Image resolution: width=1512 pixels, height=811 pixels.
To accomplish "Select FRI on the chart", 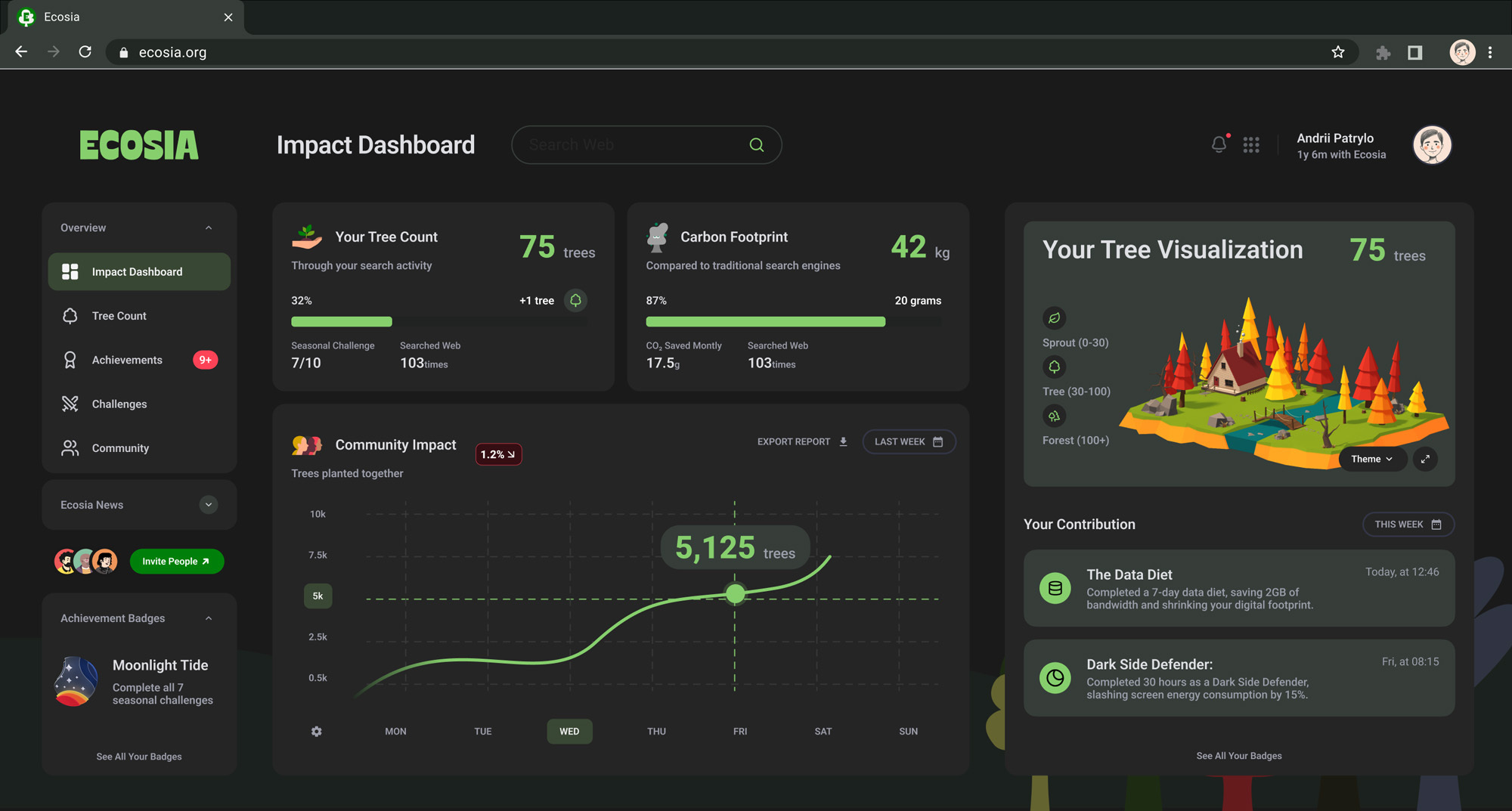I will pyautogui.click(x=740, y=732).
